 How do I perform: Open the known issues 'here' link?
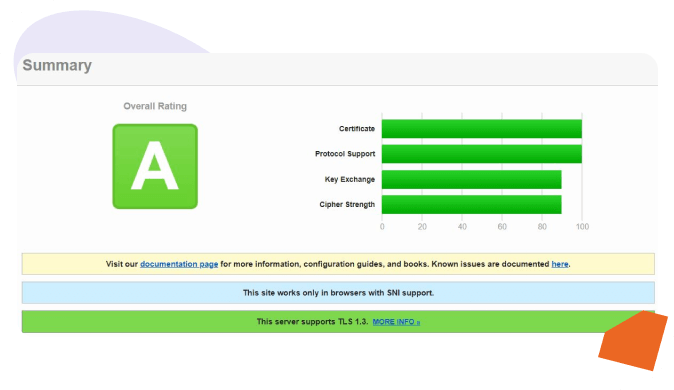(x=560, y=264)
